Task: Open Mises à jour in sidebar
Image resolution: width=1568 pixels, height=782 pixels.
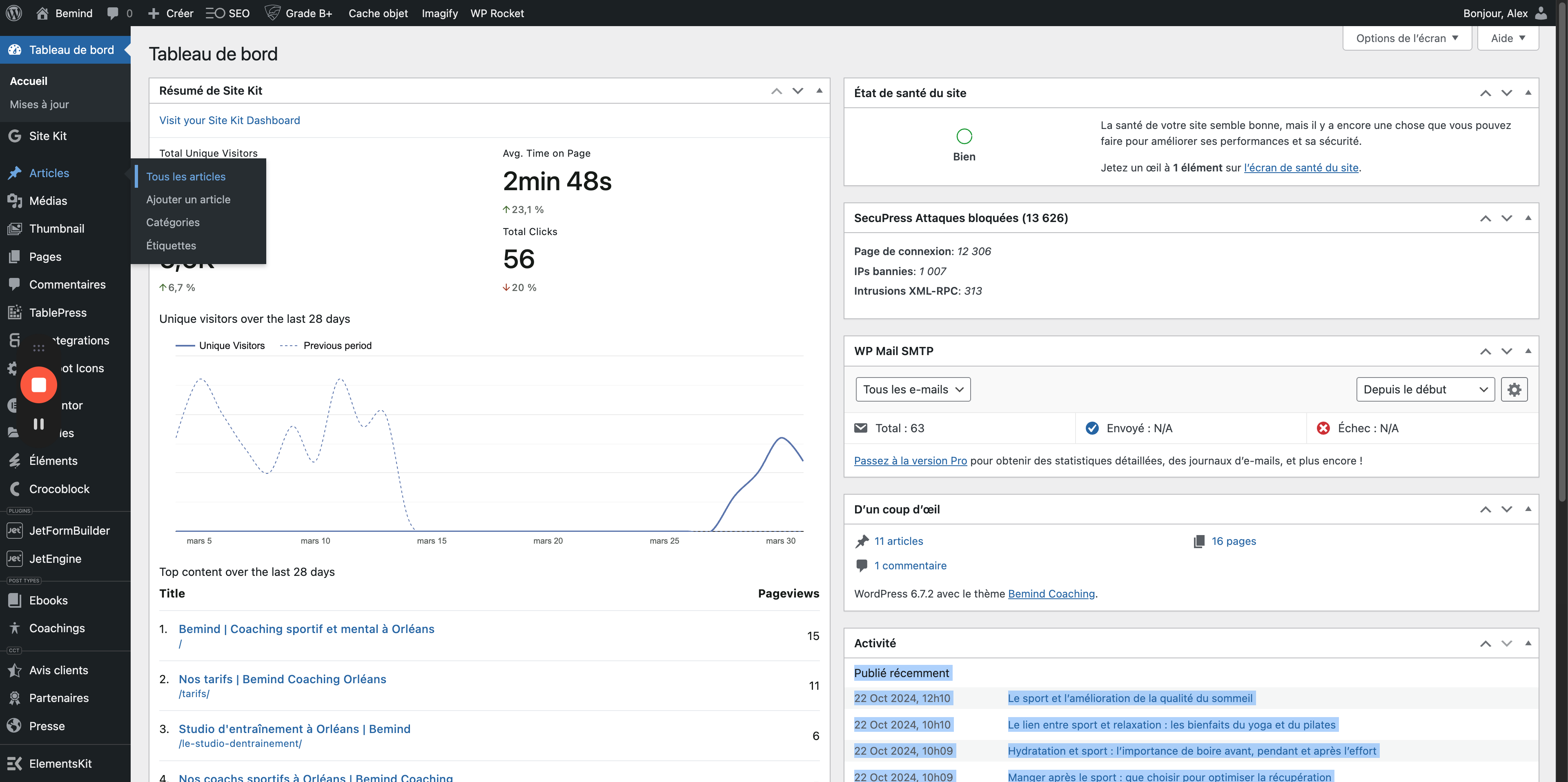Action: (40, 104)
